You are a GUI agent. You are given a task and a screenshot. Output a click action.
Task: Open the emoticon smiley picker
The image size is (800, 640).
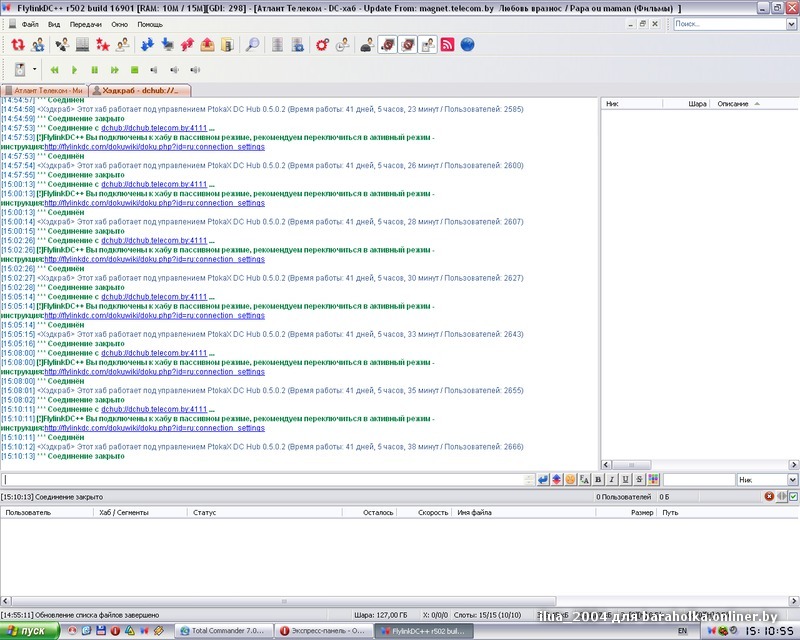coord(570,480)
